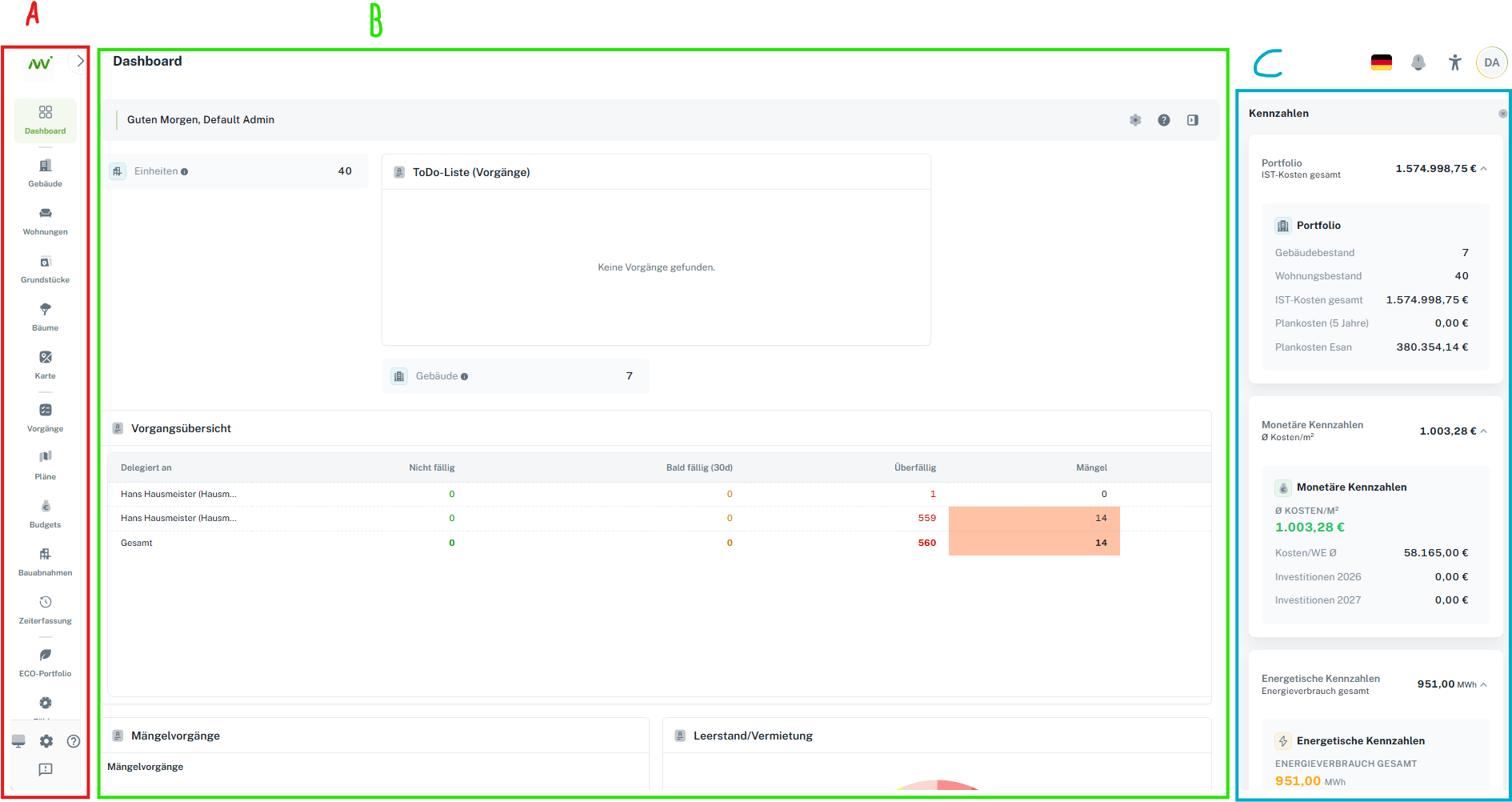Open dashboard settings gear in greeting bar
The image size is (1512, 802).
tap(1135, 120)
